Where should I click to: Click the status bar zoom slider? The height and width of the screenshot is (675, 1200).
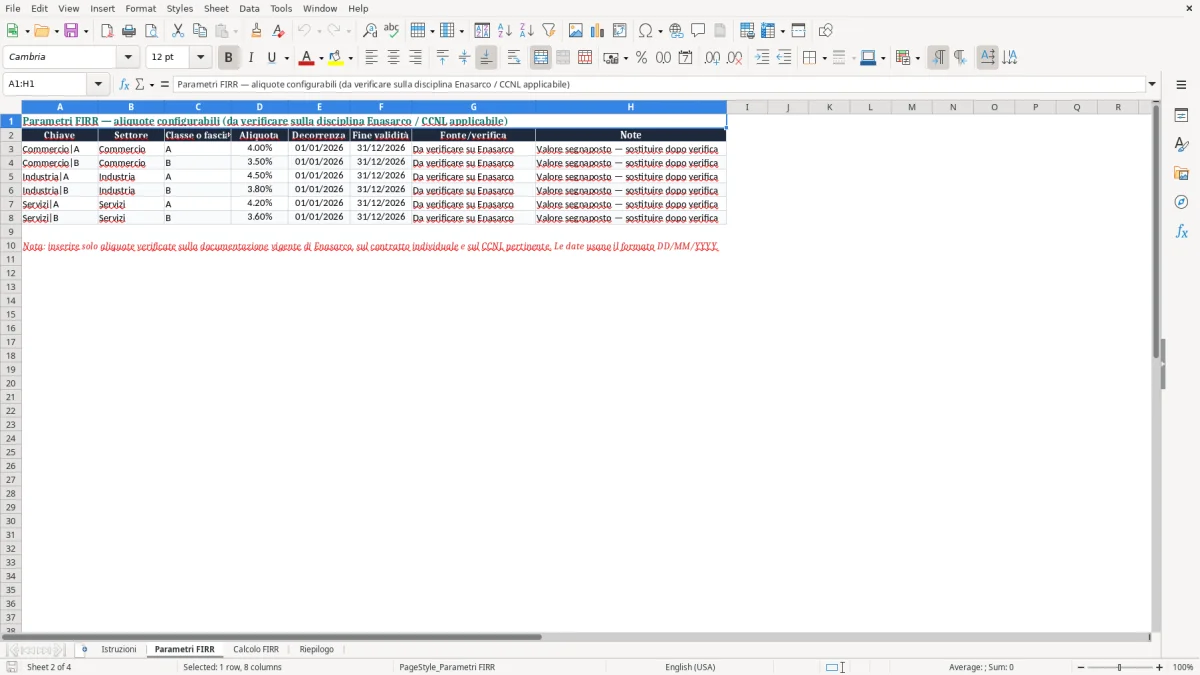[x=1120, y=667]
